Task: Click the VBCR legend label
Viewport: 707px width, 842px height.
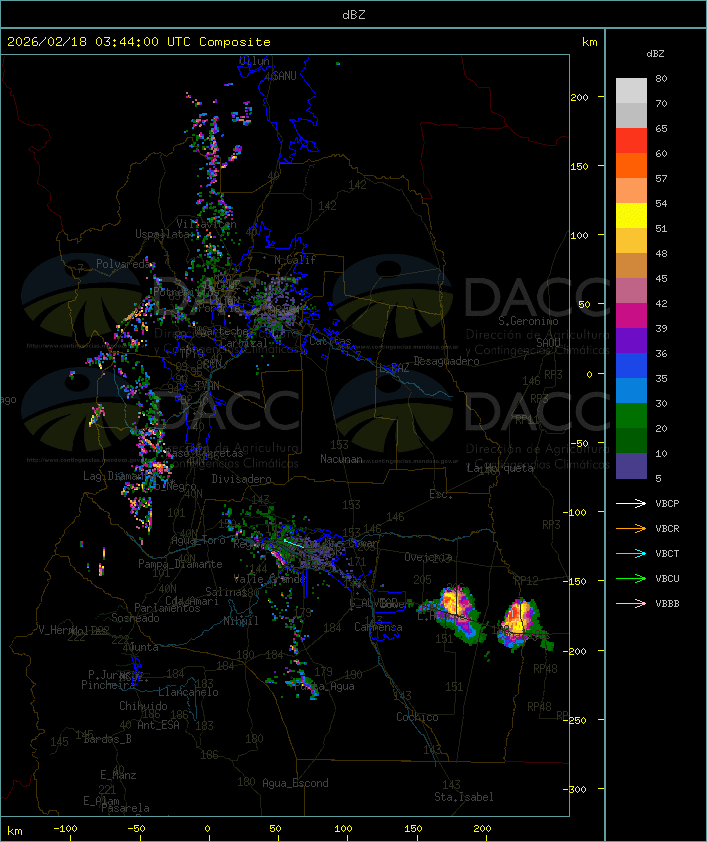Action: (667, 528)
